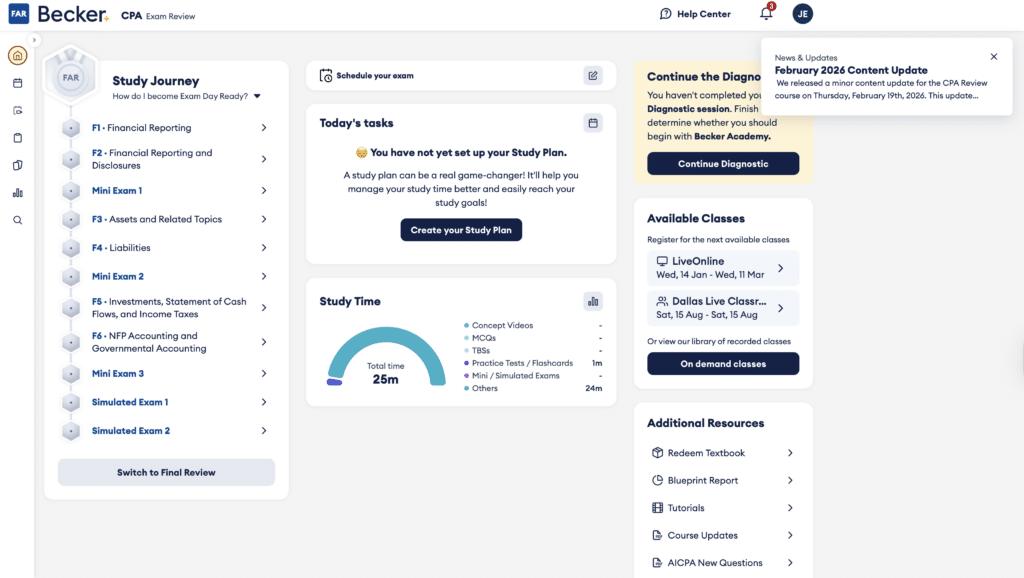Click the calendar icon on Today's tasks panel
Viewport: 1024px width, 578px height.
click(593, 122)
